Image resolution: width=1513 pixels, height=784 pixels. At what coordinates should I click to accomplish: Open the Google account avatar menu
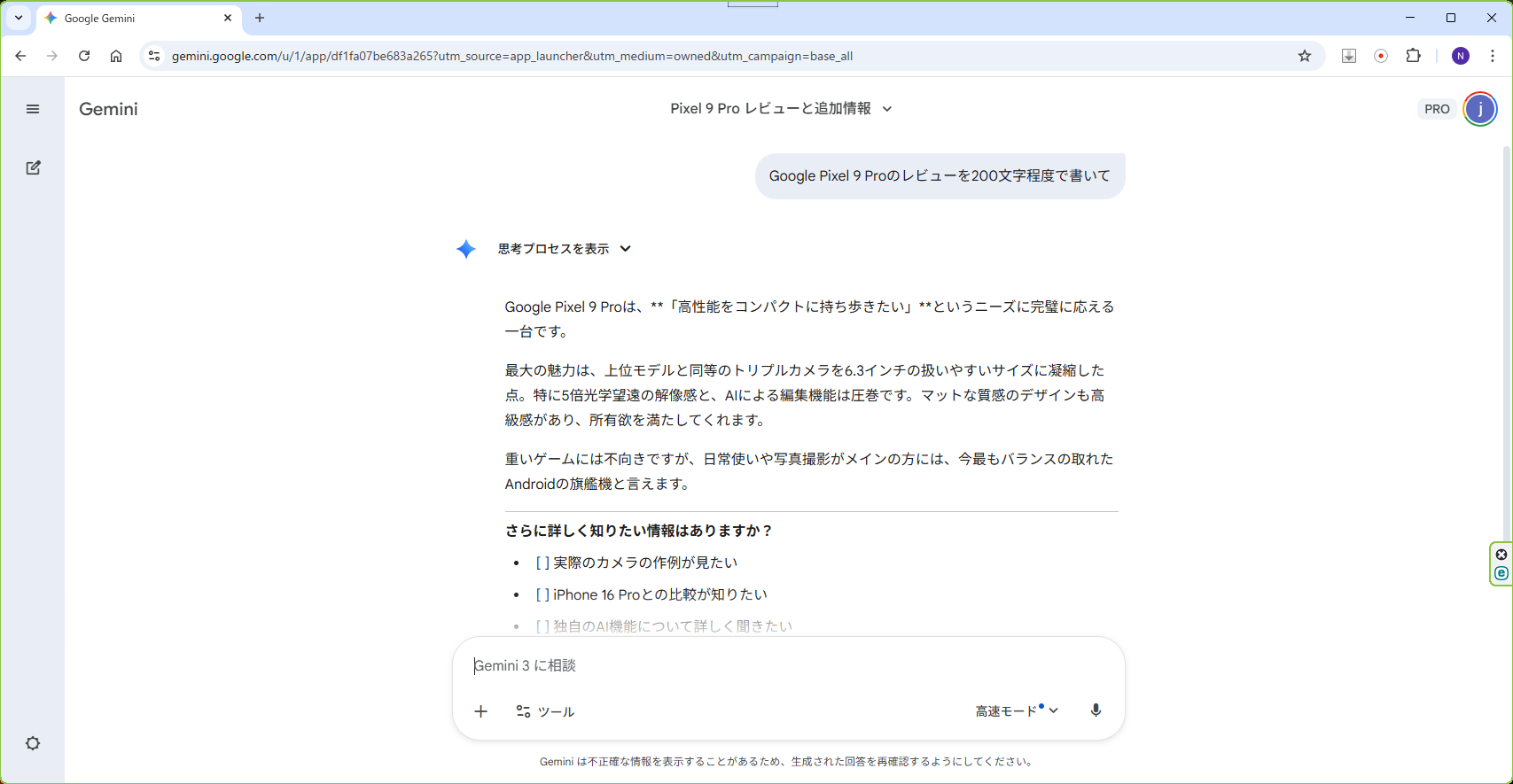tap(1479, 109)
